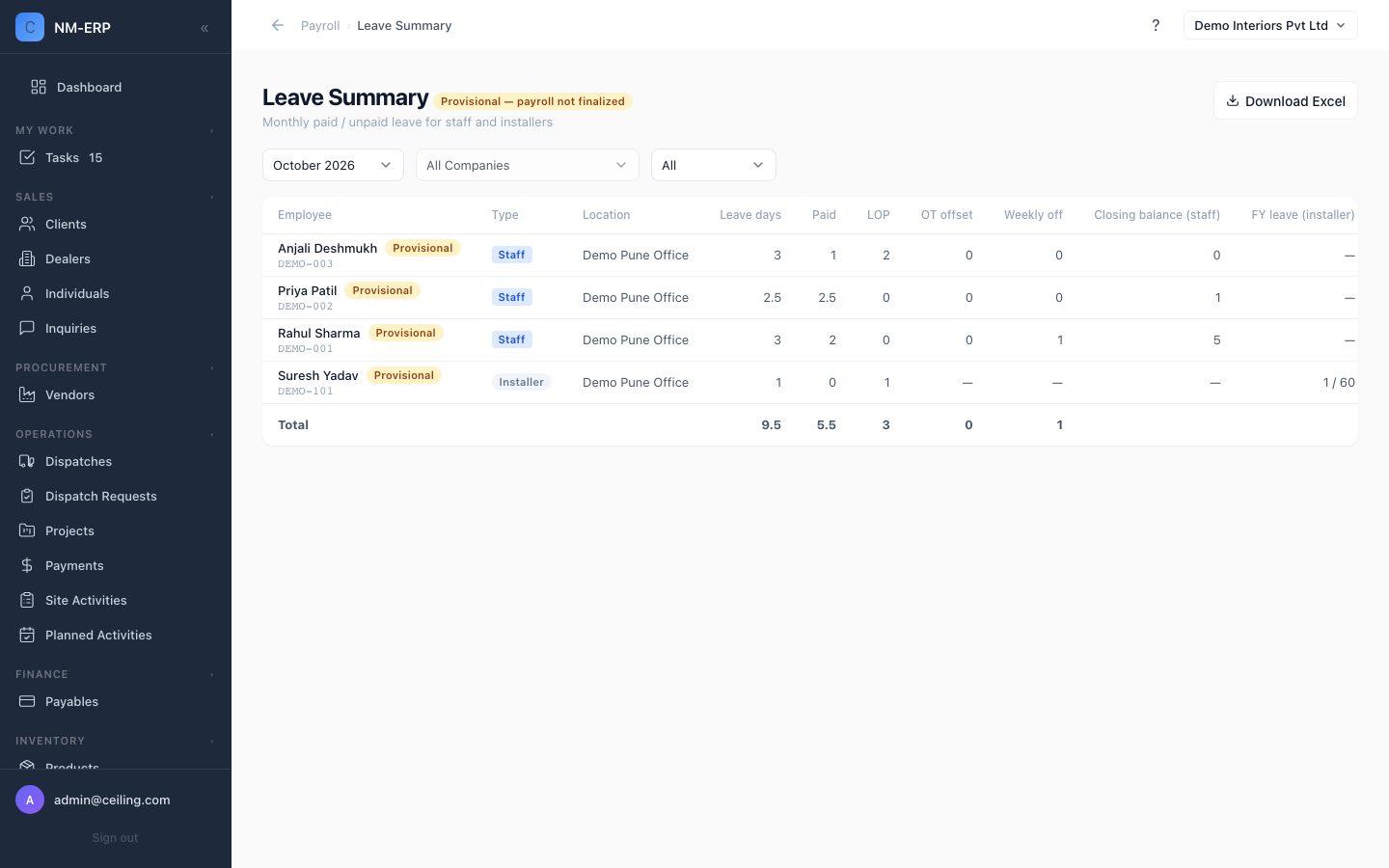Viewport: 1389px width, 868px height.
Task: Click the NM-ERP logo icon
Action: pos(30,27)
